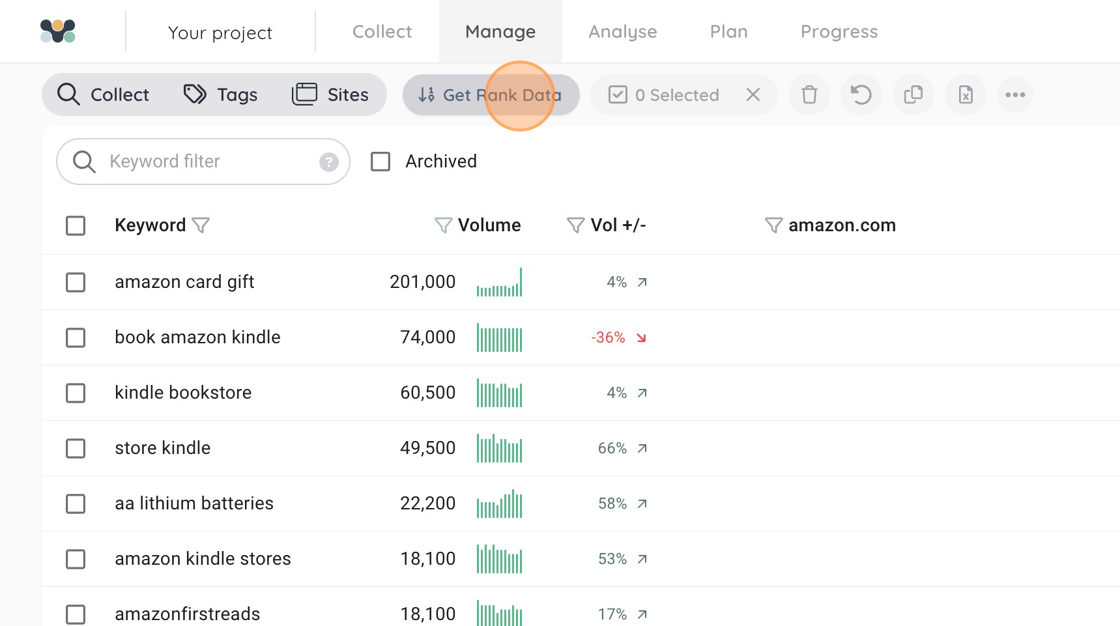Sort by the Volume column header

489,225
